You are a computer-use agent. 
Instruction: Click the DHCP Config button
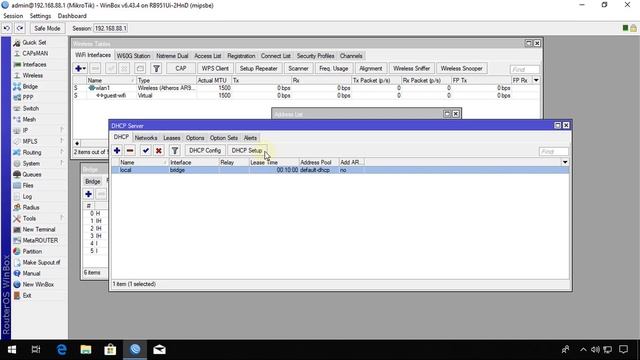tap(205, 151)
